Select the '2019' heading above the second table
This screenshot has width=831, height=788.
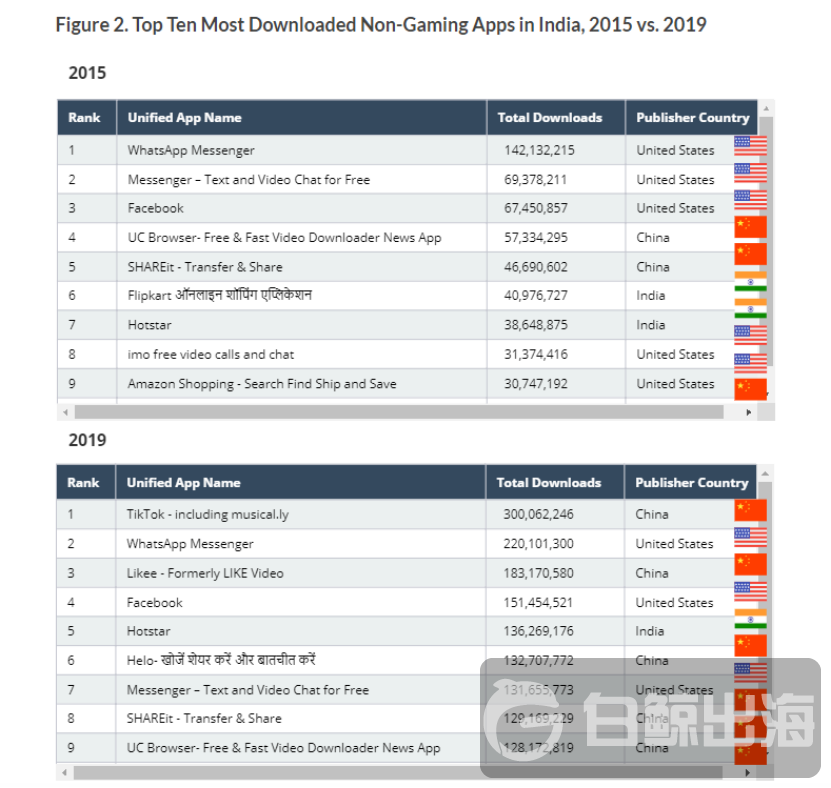tap(87, 440)
